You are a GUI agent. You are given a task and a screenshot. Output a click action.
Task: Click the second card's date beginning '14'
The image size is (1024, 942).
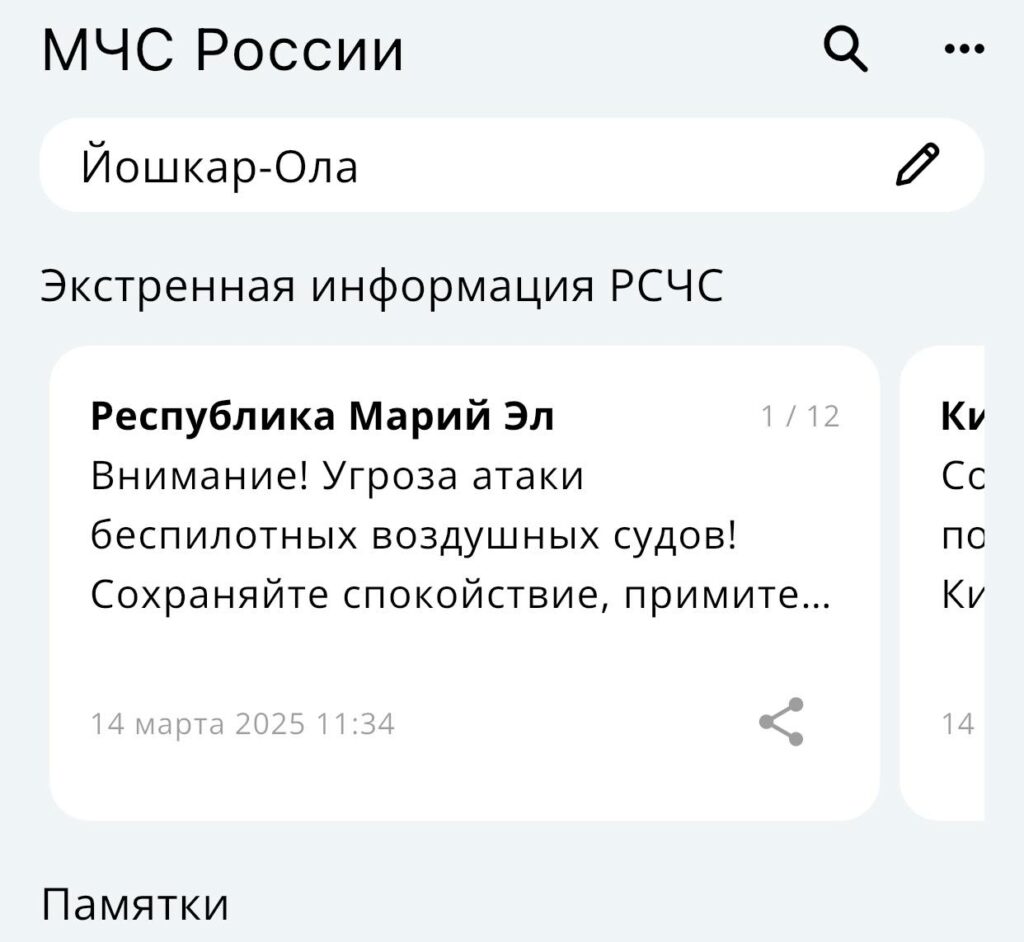click(x=957, y=724)
